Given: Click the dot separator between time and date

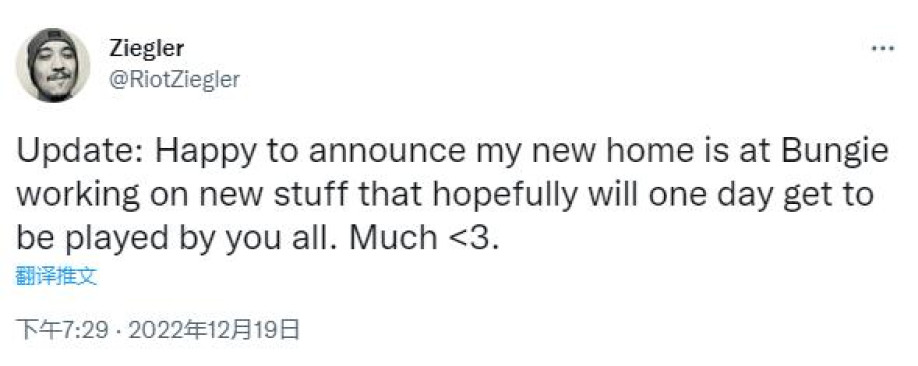Looking at the screenshot, I should (118, 331).
